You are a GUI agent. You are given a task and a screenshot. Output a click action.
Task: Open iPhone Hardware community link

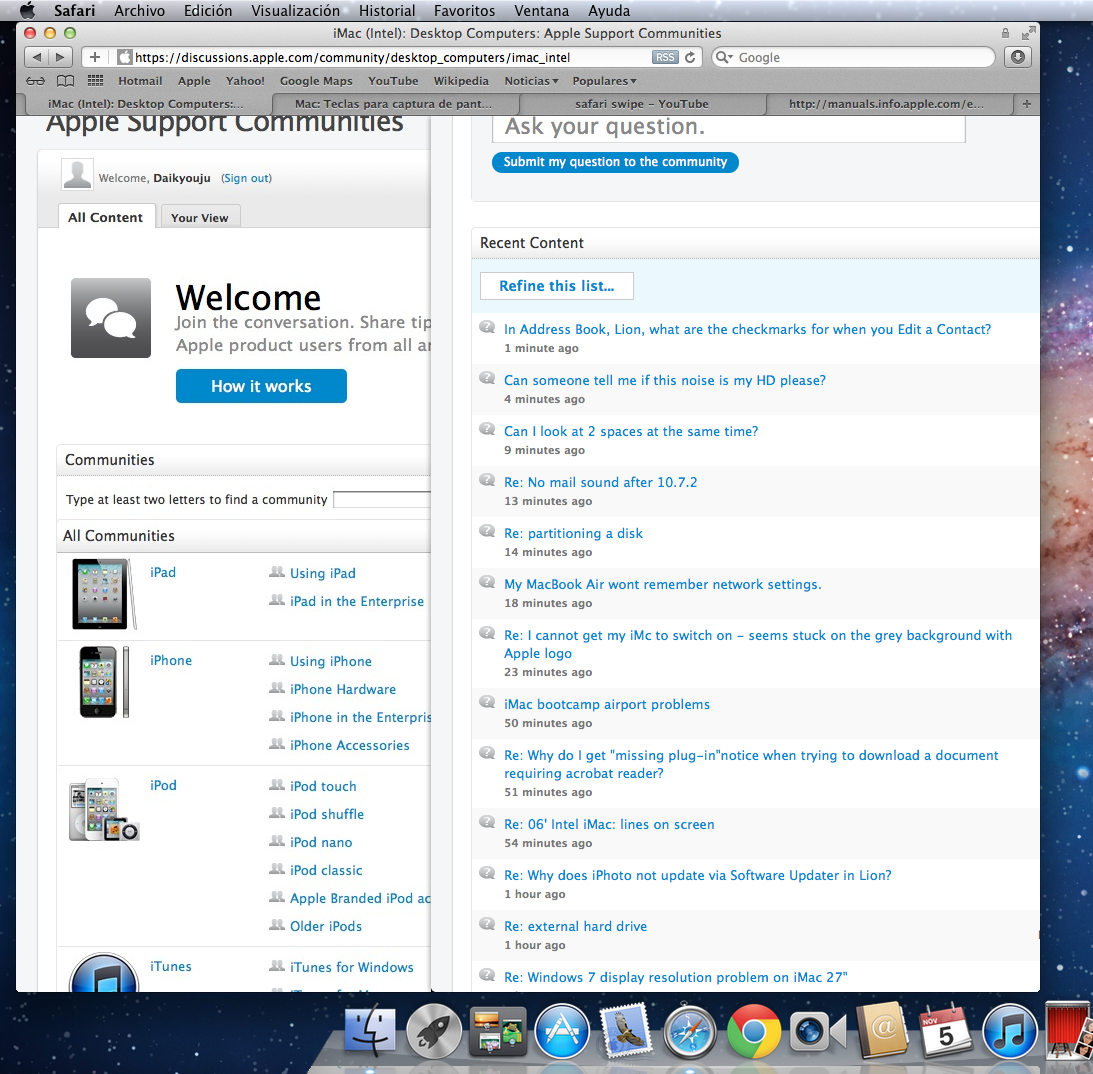[x=343, y=689]
